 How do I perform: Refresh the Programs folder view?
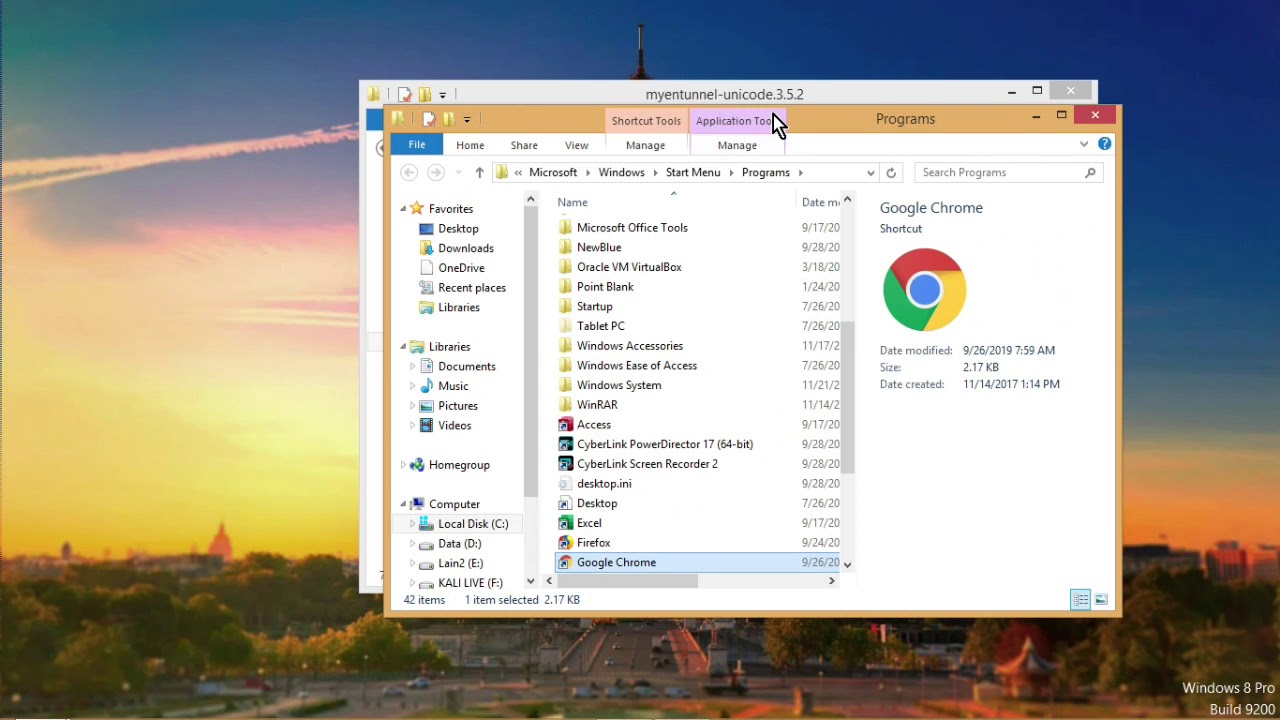coord(891,173)
